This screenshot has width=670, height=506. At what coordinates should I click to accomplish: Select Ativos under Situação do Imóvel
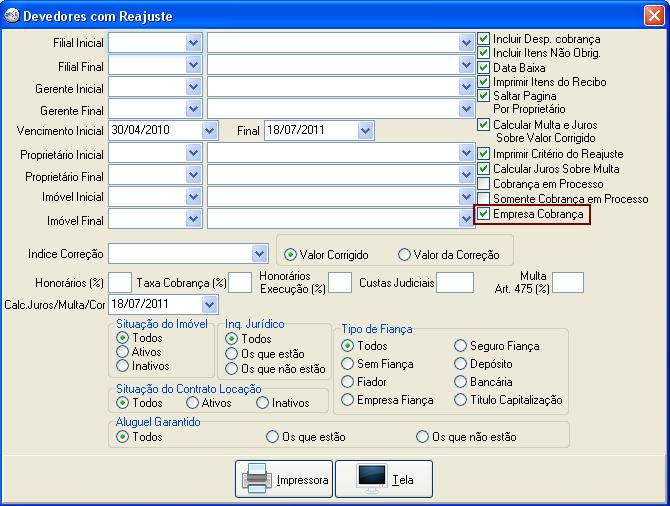(x=123, y=352)
